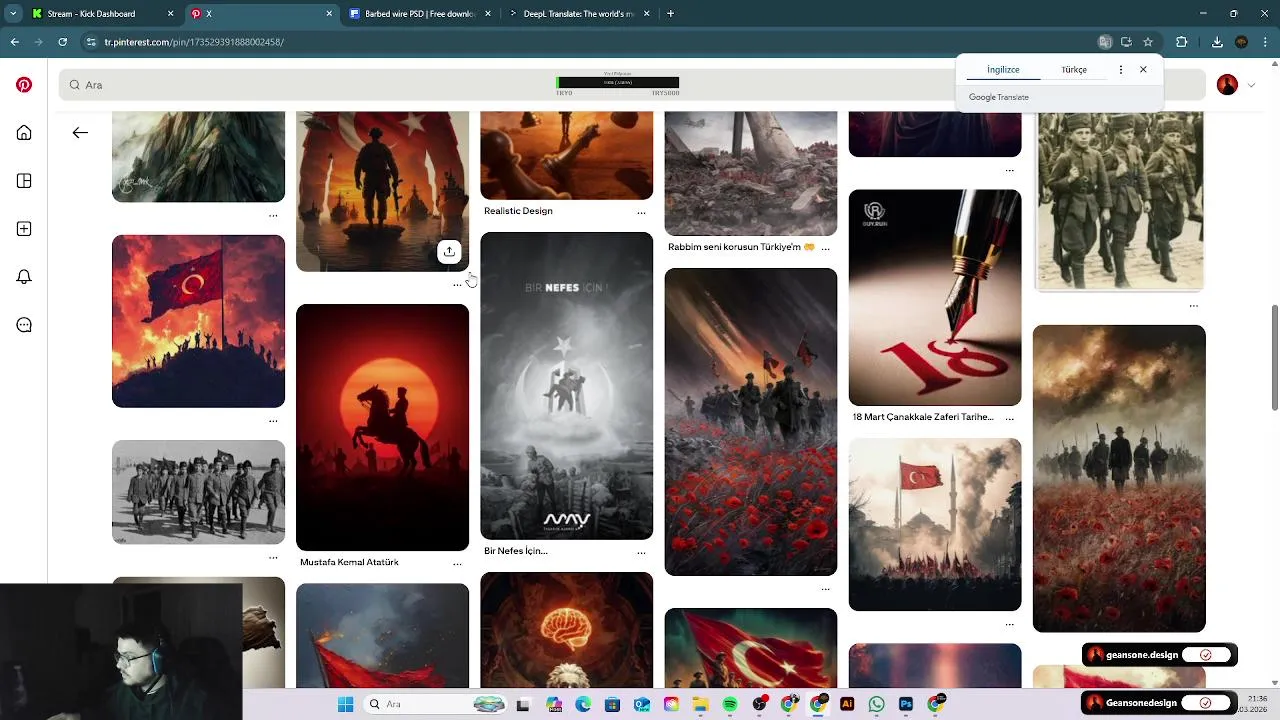Open the Mustafa Kemal Atatürk pin title
This screenshot has height=720, width=1280.
click(349, 562)
